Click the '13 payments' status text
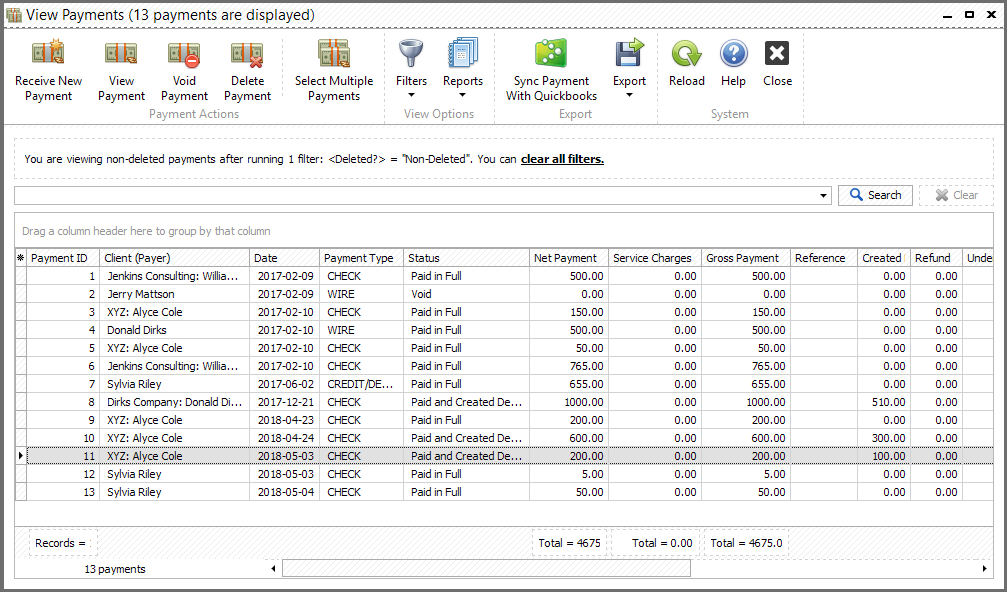1007x592 pixels. pos(115,569)
